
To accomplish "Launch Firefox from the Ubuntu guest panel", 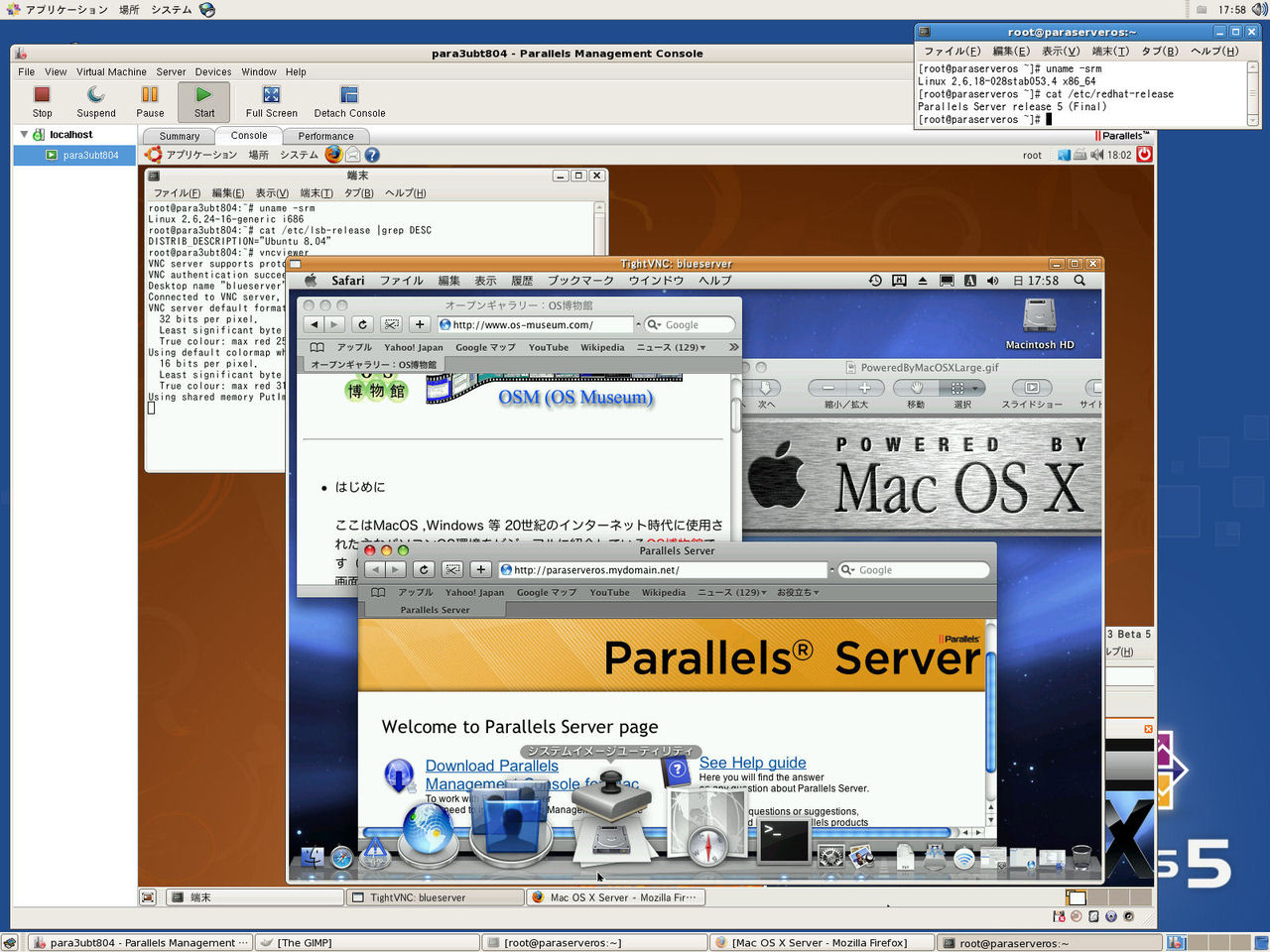I will (333, 155).
